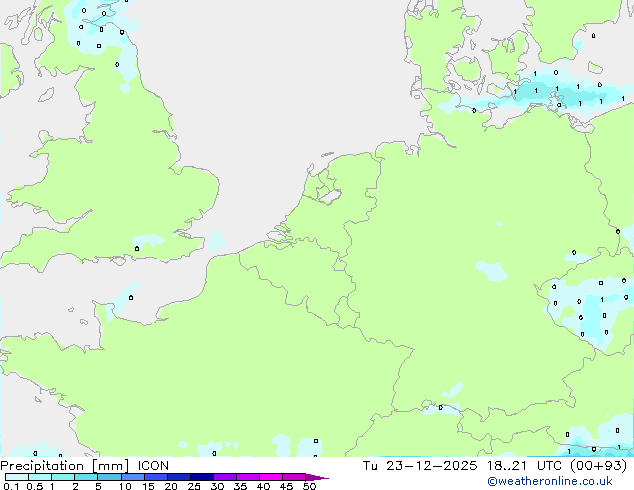Click the "30" legend value

point(217,486)
